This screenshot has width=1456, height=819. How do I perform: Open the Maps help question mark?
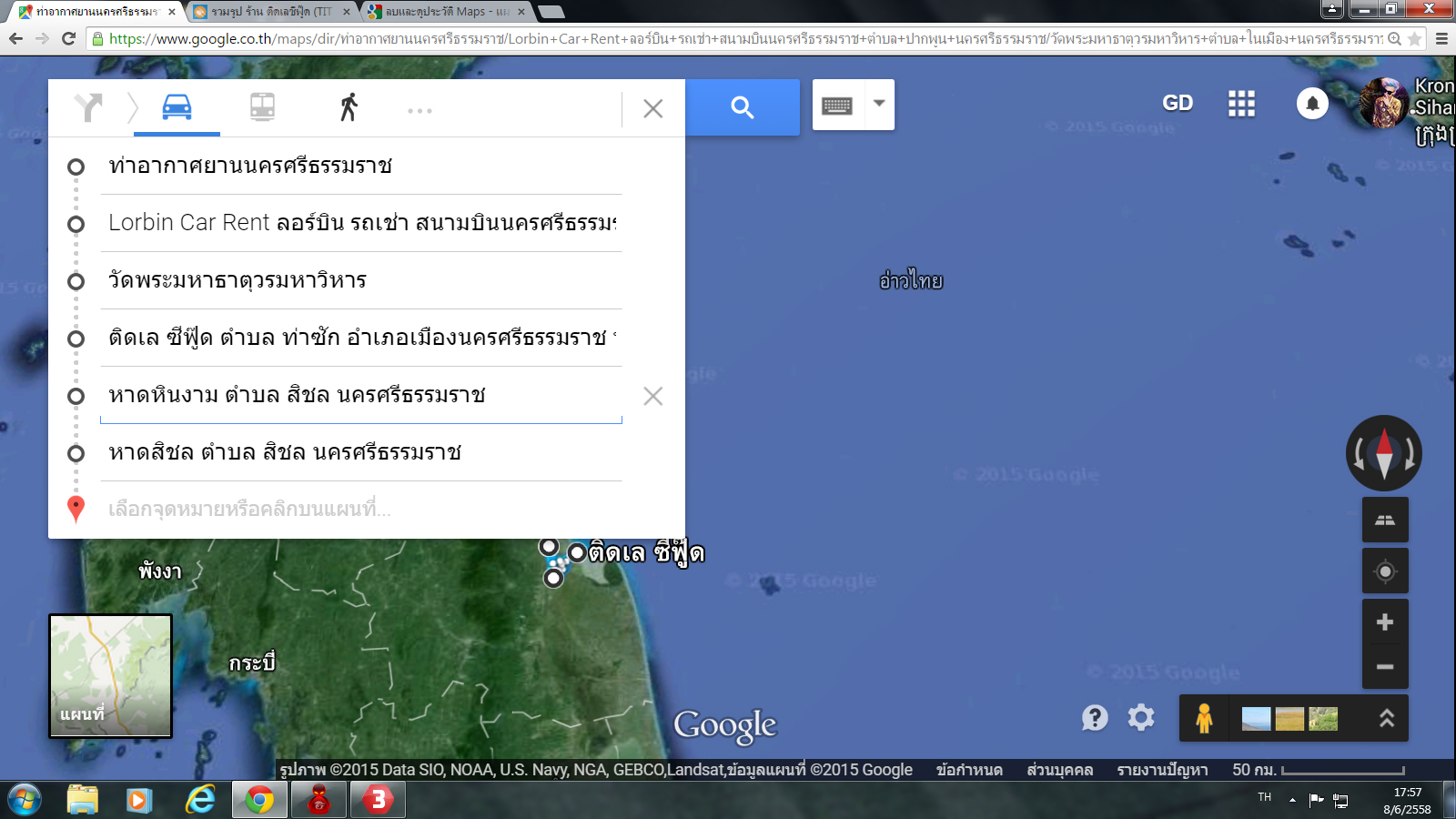(1095, 718)
